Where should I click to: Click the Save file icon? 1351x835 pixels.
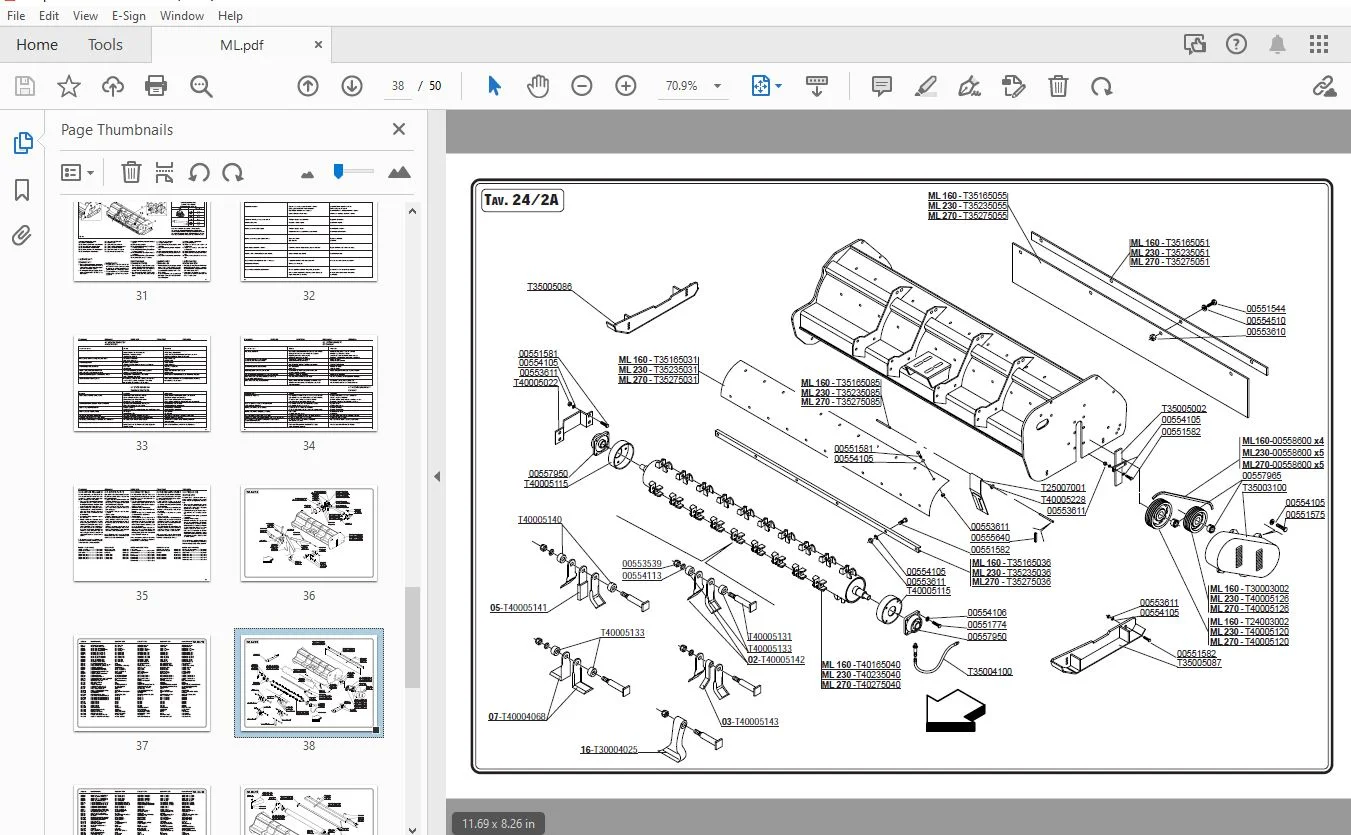25,86
